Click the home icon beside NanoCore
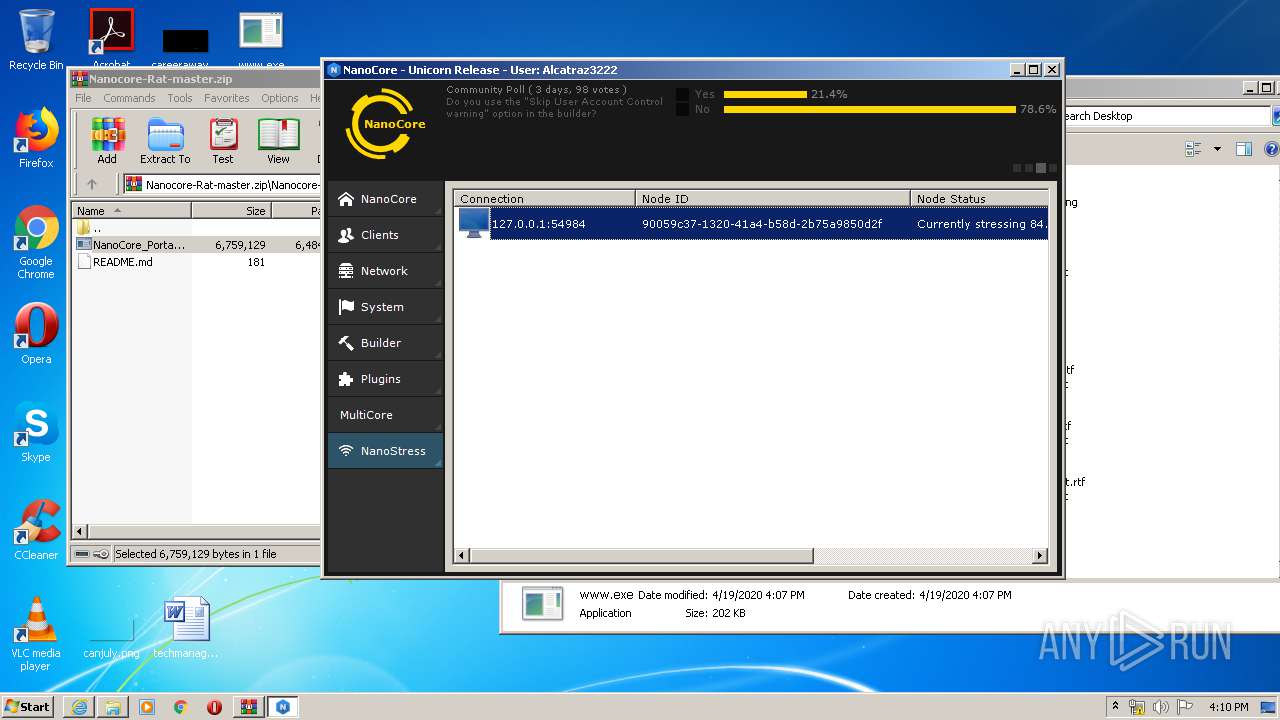This screenshot has width=1280, height=720. pos(346,199)
